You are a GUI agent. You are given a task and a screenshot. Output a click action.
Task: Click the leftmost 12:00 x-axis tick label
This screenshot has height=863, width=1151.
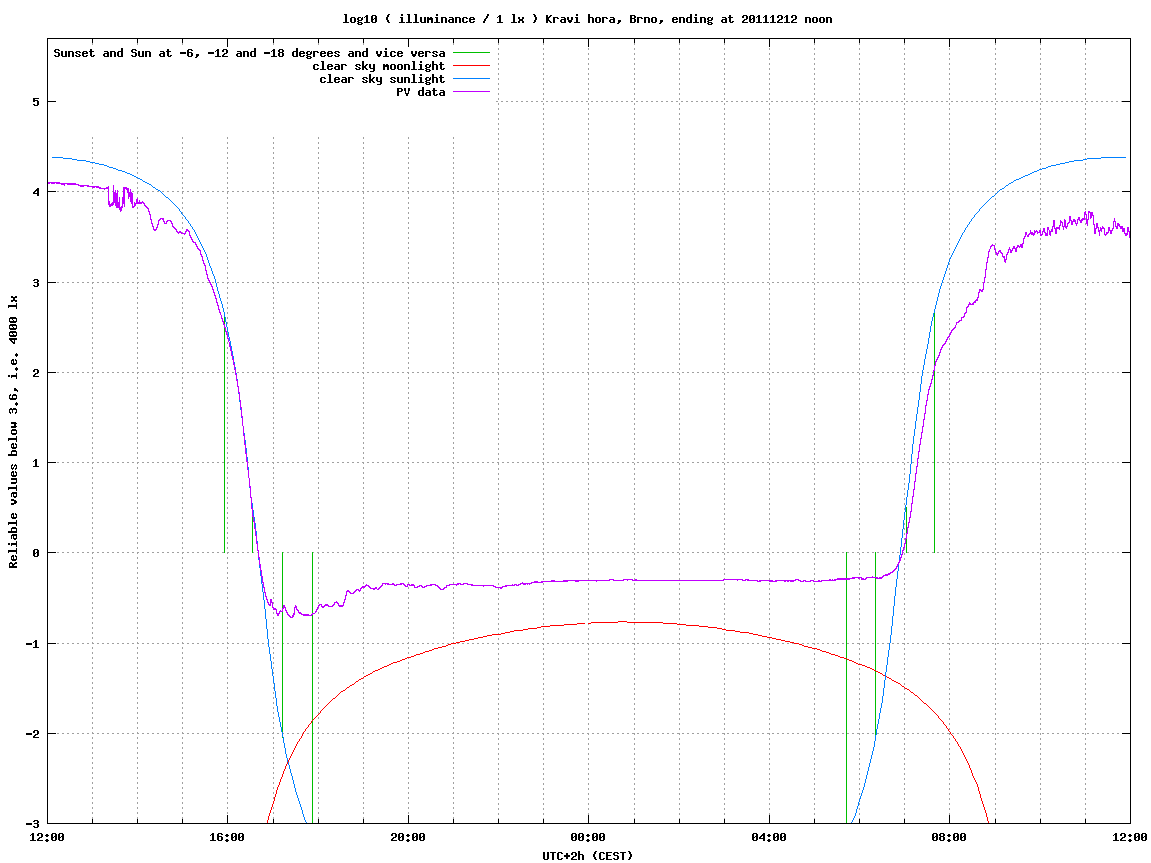tap(47, 837)
